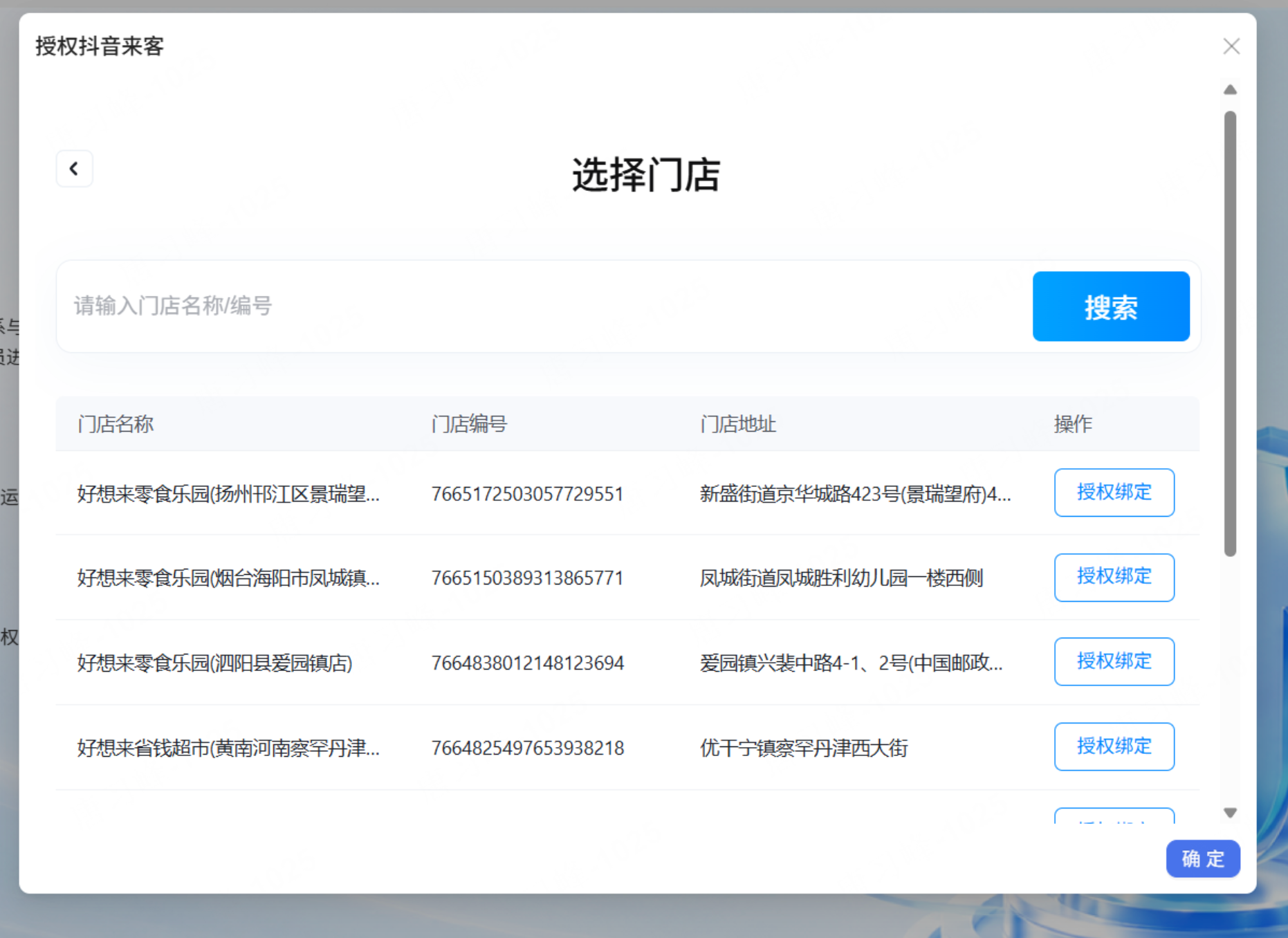Click address 新盛街道京华城路423号(景瑞望府)4...
This screenshot has height=938, width=1288.
tap(855, 494)
